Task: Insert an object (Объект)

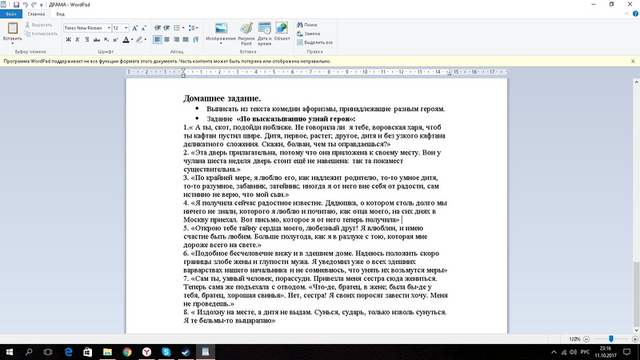Action: tap(282, 31)
